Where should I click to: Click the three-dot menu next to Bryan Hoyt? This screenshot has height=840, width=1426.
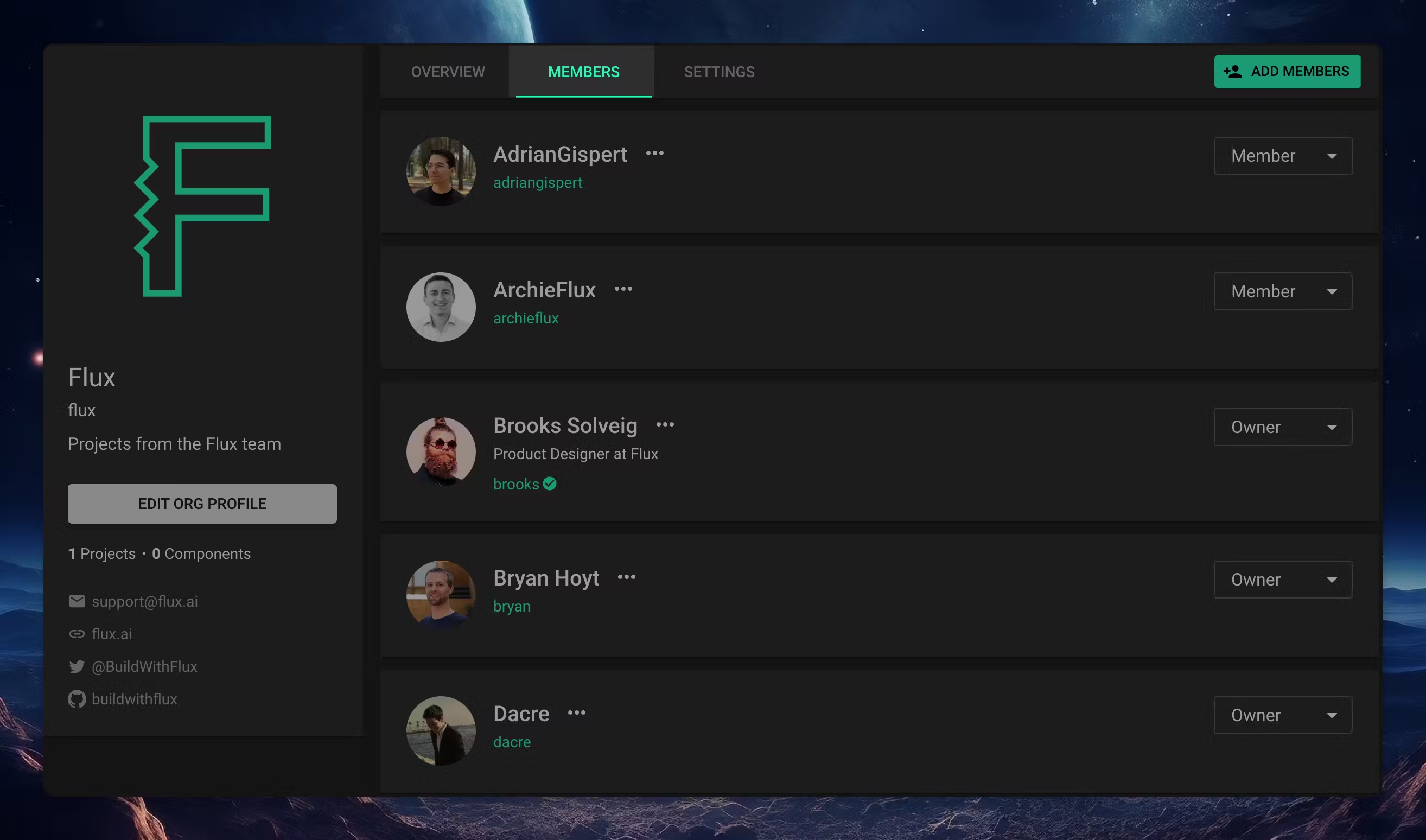(x=626, y=577)
